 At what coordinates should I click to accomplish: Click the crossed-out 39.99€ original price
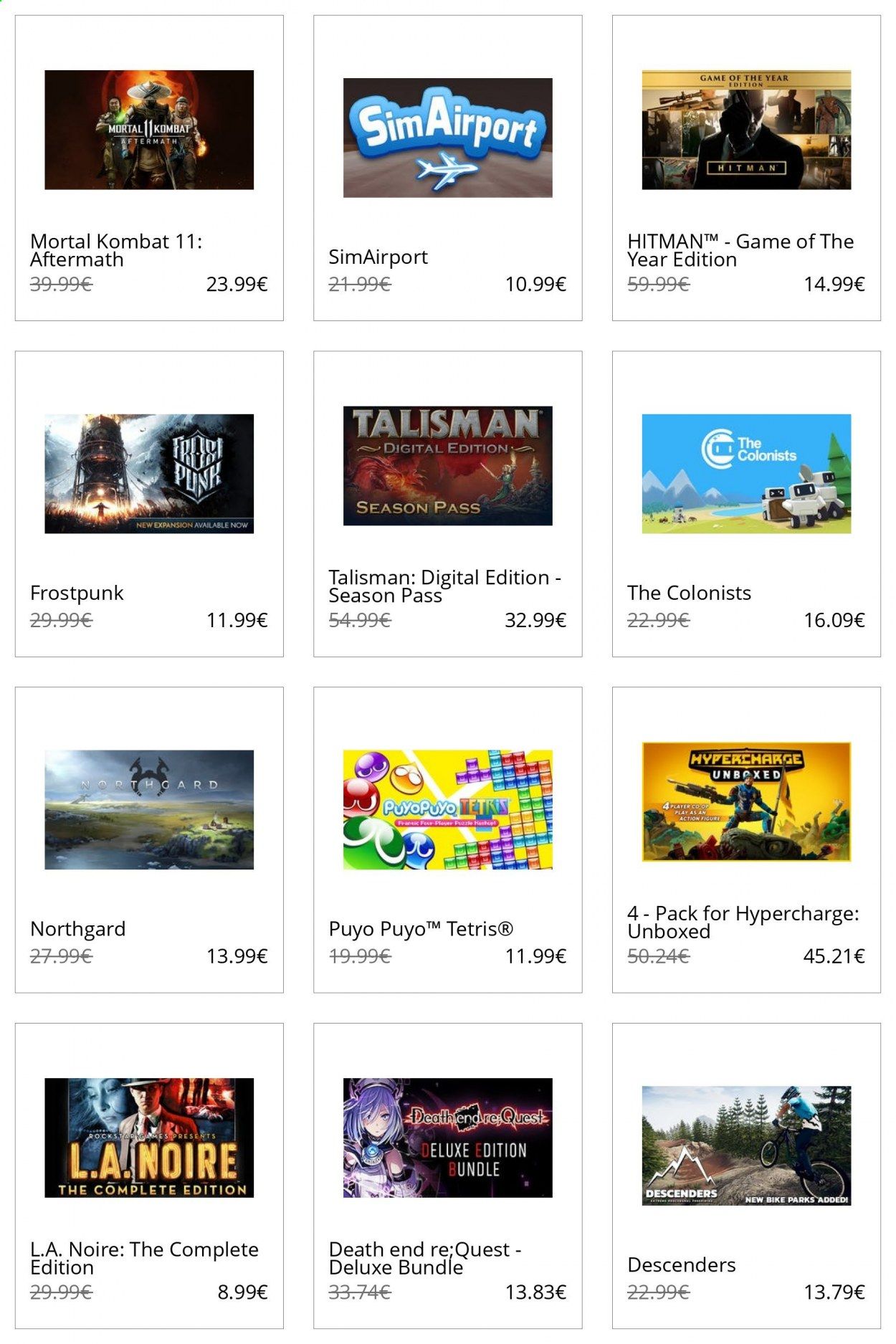tap(61, 285)
